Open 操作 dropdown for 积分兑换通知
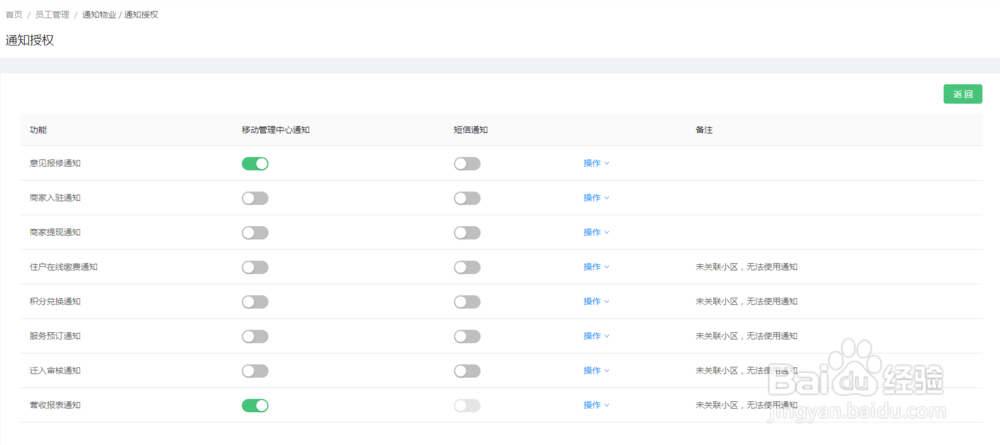This screenshot has height=445, width=1000. tap(596, 302)
